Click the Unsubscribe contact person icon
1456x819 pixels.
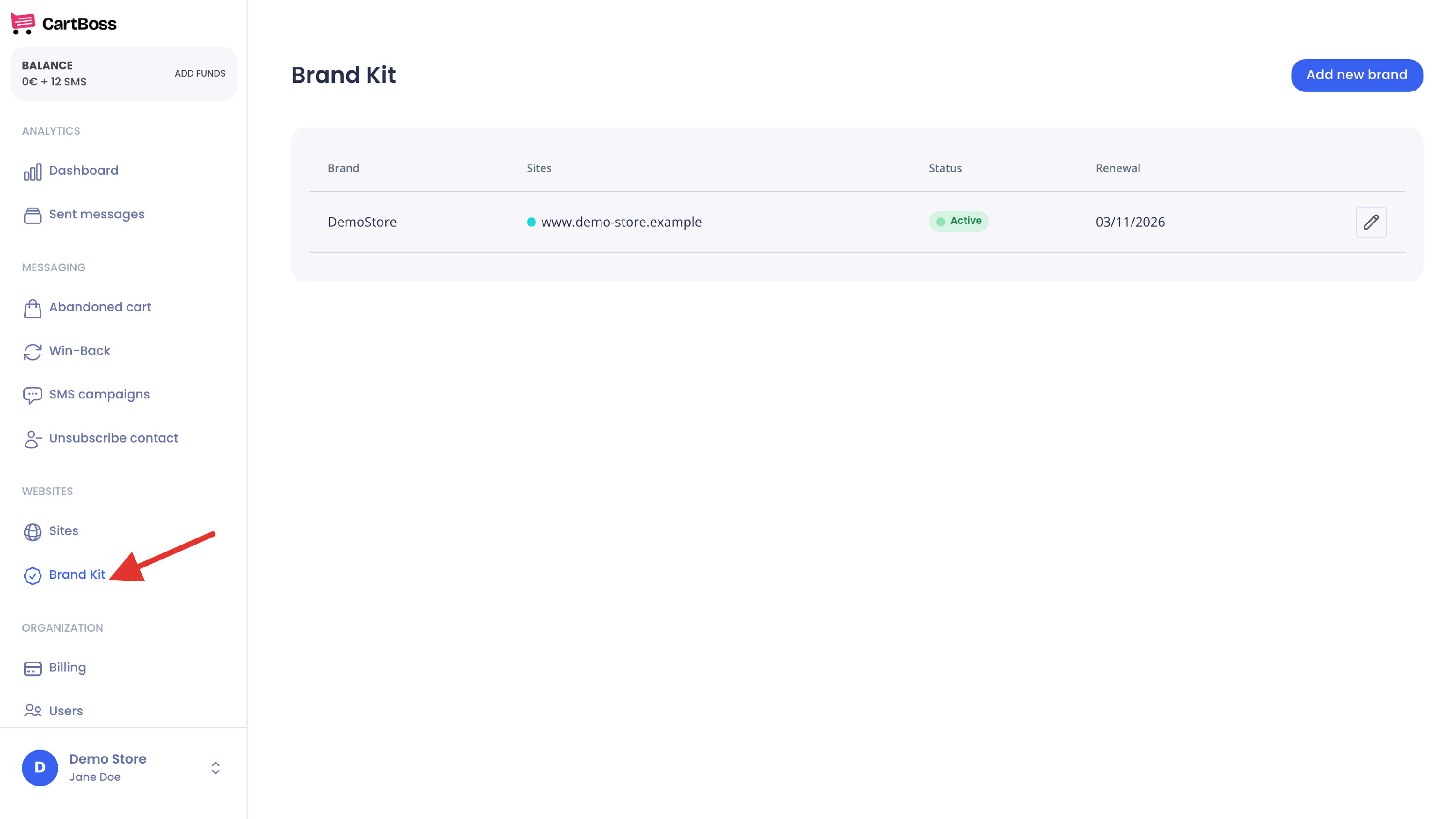32,439
